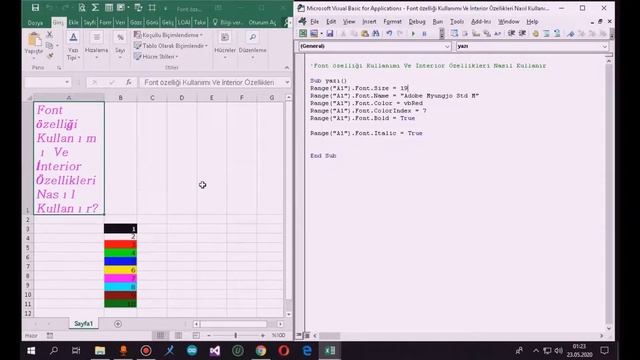Open Opera browser from taskbar
The width and height of the screenshot is (640, 360).
coord(284,351)
